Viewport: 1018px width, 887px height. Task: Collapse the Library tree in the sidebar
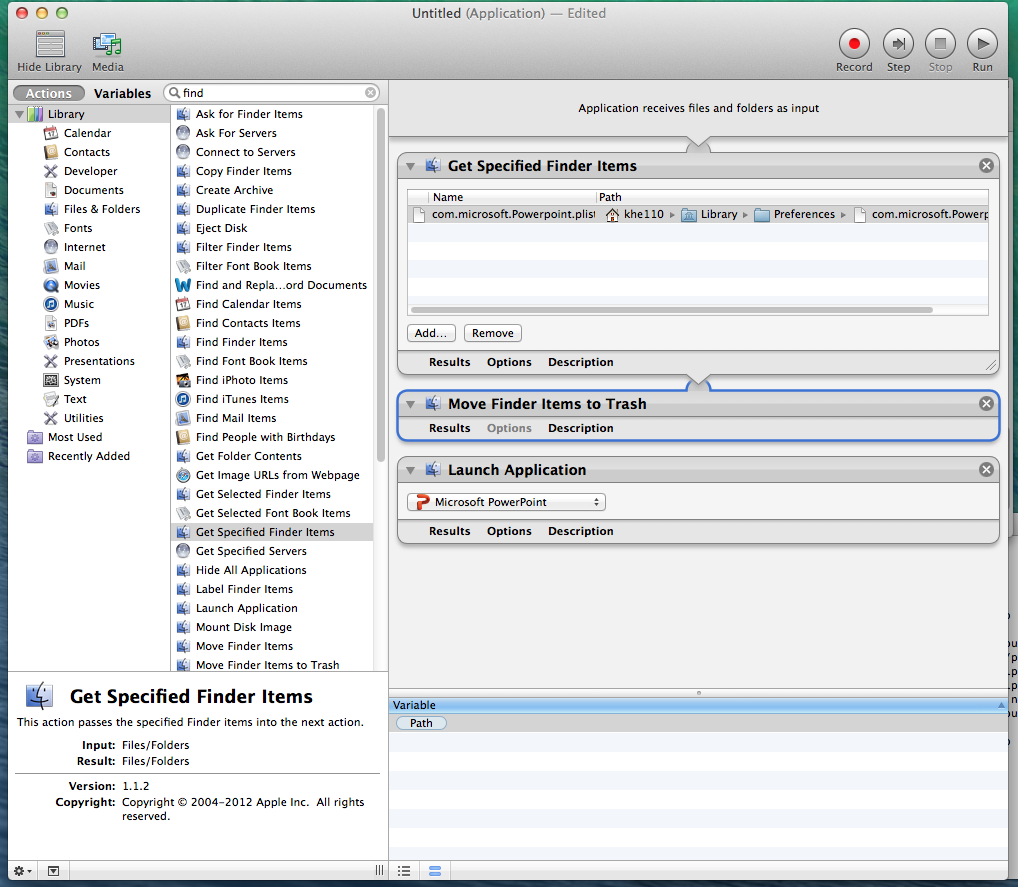coord(19,115)
